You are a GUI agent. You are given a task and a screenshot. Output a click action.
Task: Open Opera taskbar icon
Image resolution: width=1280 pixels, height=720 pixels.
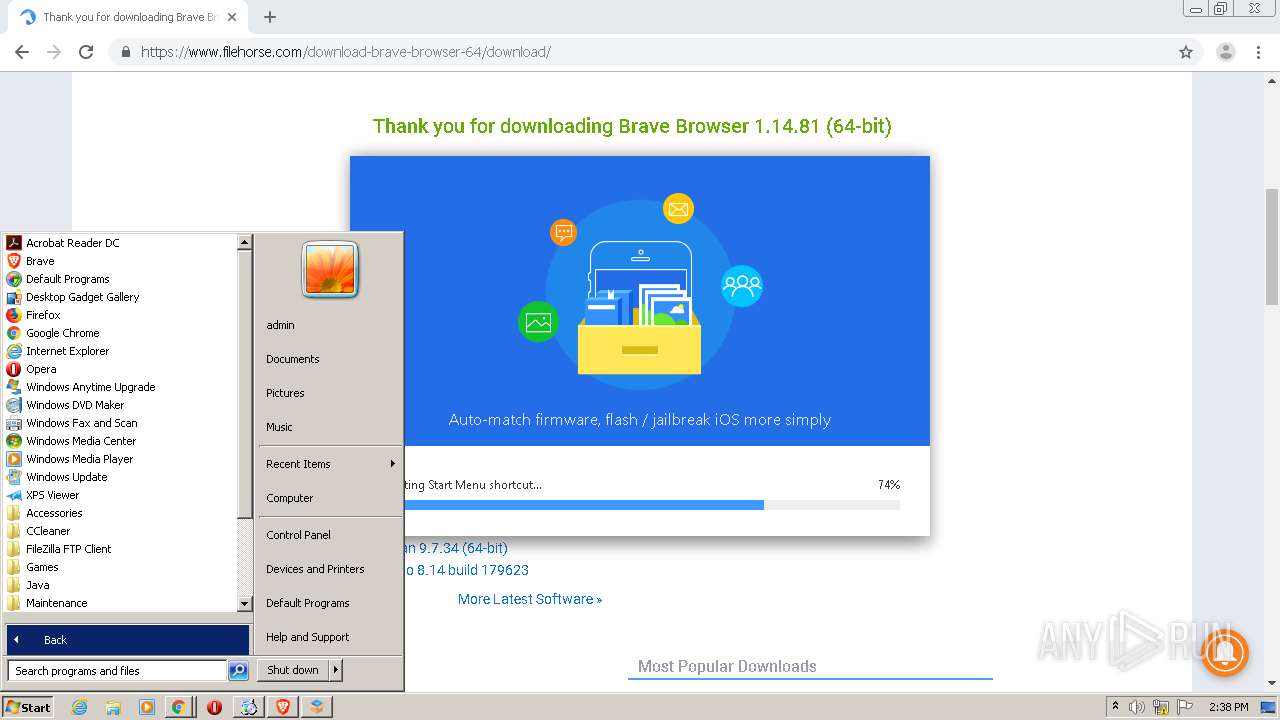tap(214, 707)
